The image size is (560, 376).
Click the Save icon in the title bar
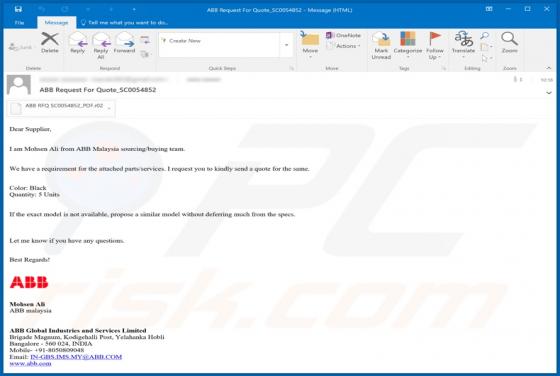[x=18, y=9]
